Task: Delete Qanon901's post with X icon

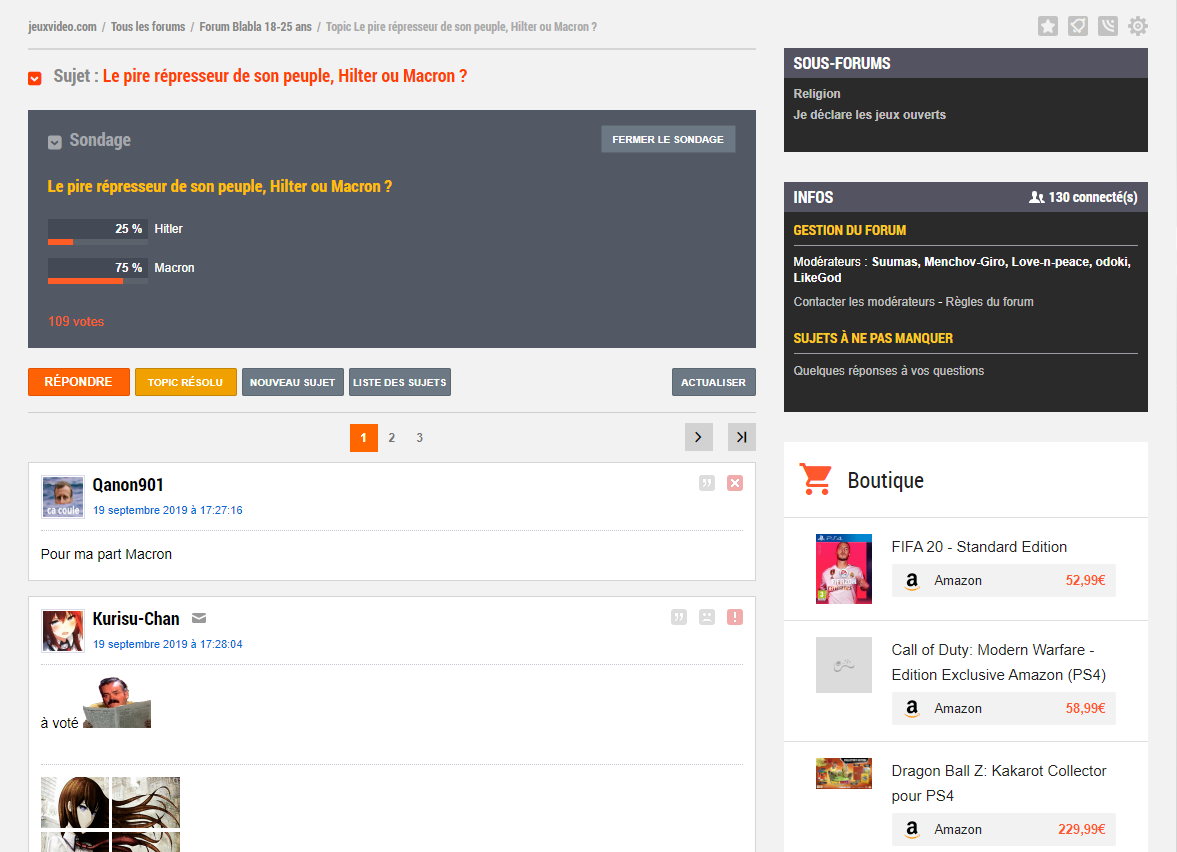Action: (x=735, y=484)
